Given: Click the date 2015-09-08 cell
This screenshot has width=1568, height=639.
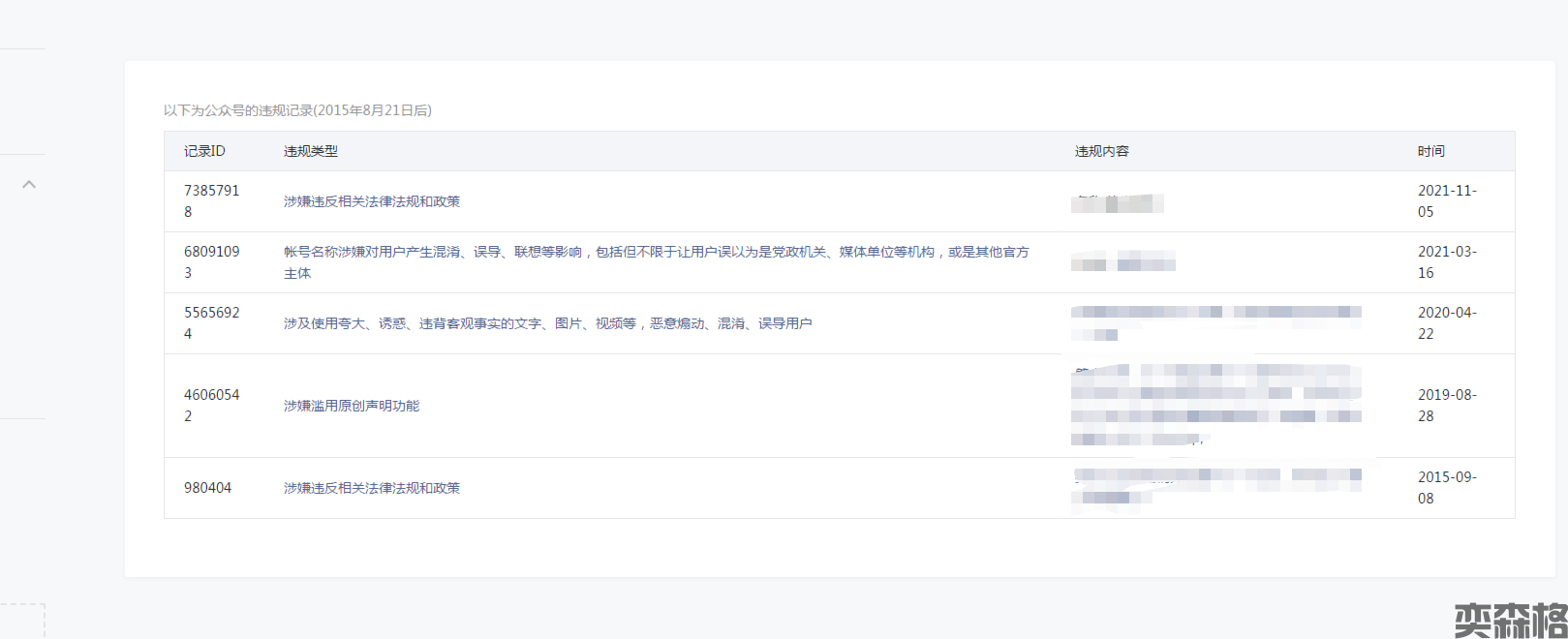Looking at the screenshot, I should click(x=1446, y=488).
